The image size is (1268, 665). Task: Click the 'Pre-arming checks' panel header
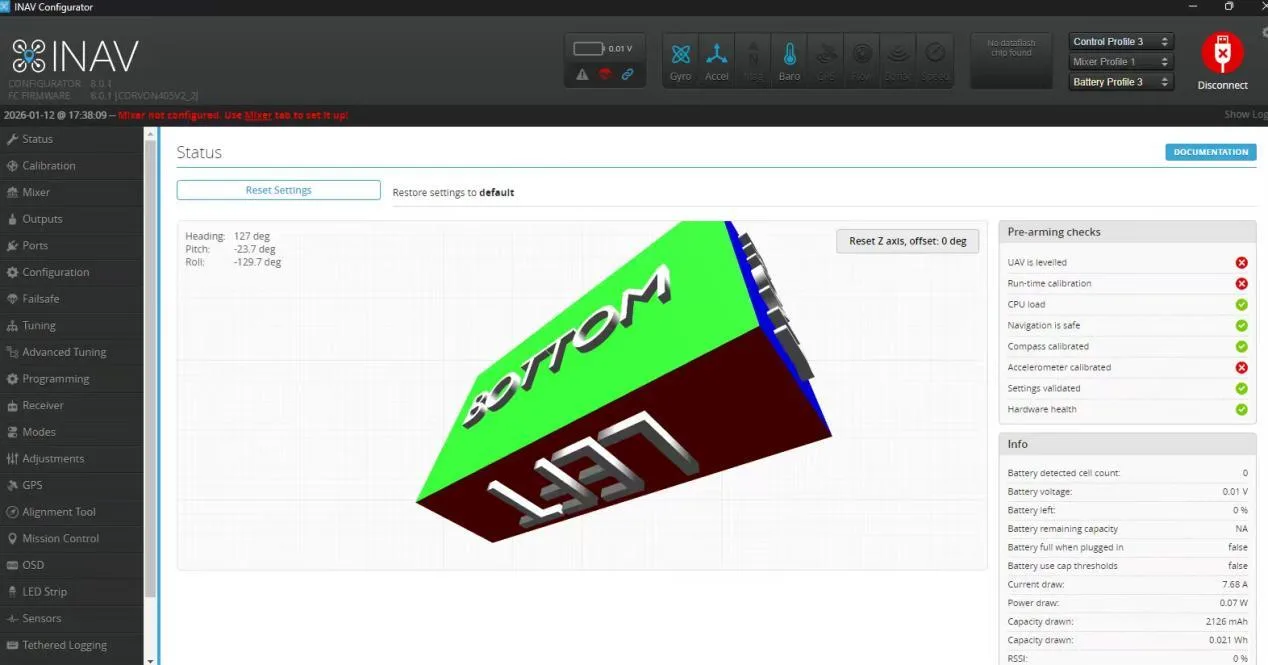(x=1127, y=232)
